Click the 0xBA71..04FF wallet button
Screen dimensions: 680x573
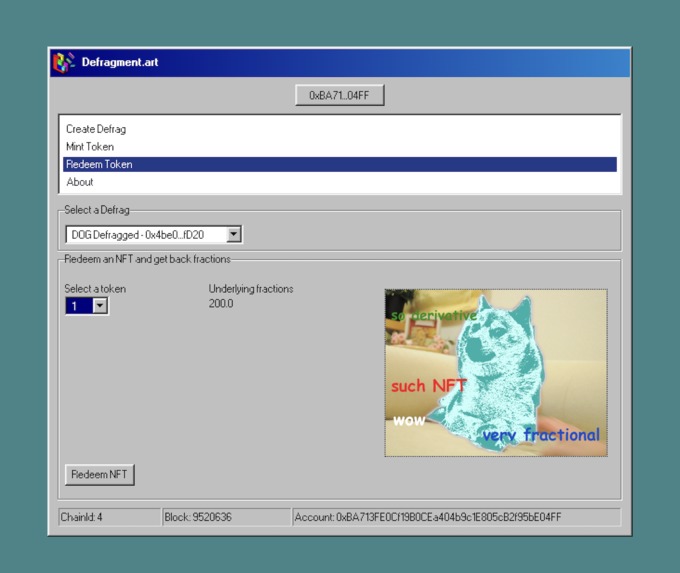[340, 95]
